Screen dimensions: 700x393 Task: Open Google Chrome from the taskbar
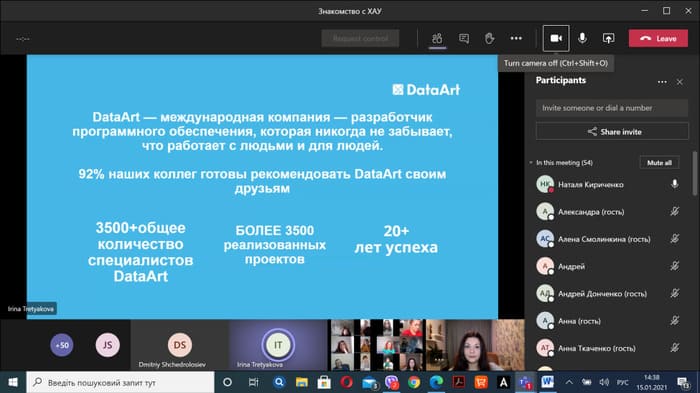[x=414, y=382]
